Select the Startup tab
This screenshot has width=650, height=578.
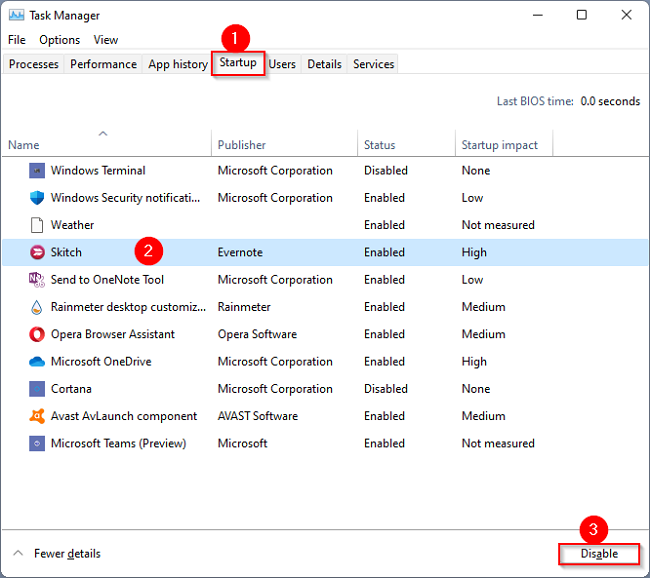coord(238,63)
